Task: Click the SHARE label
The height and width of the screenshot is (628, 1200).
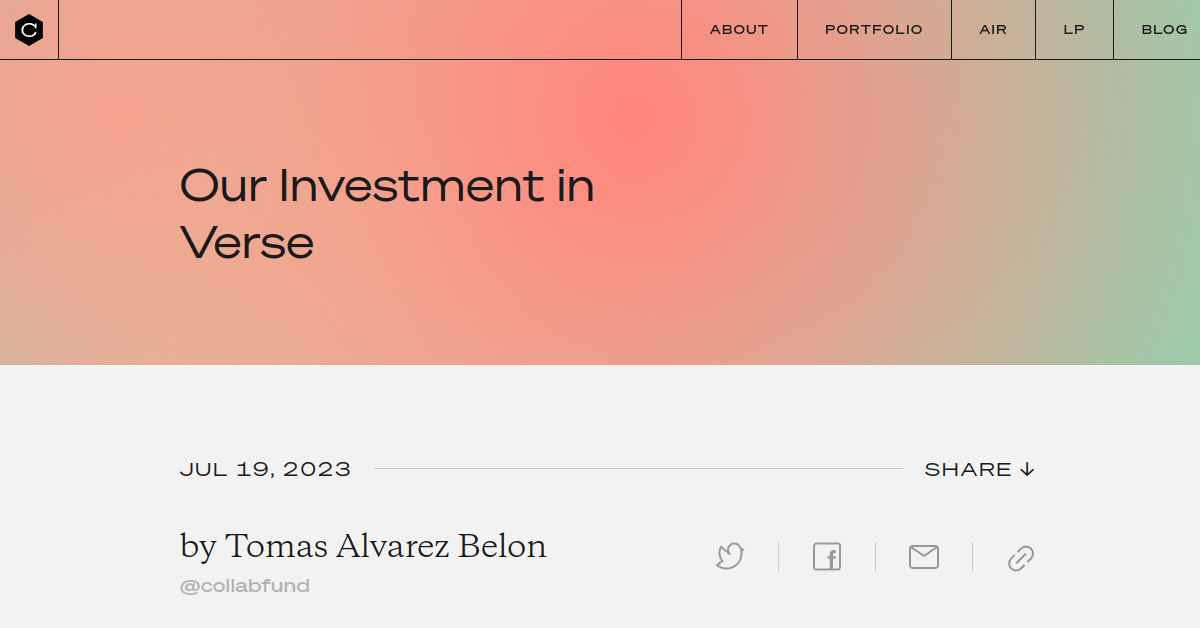Action: 968,468
